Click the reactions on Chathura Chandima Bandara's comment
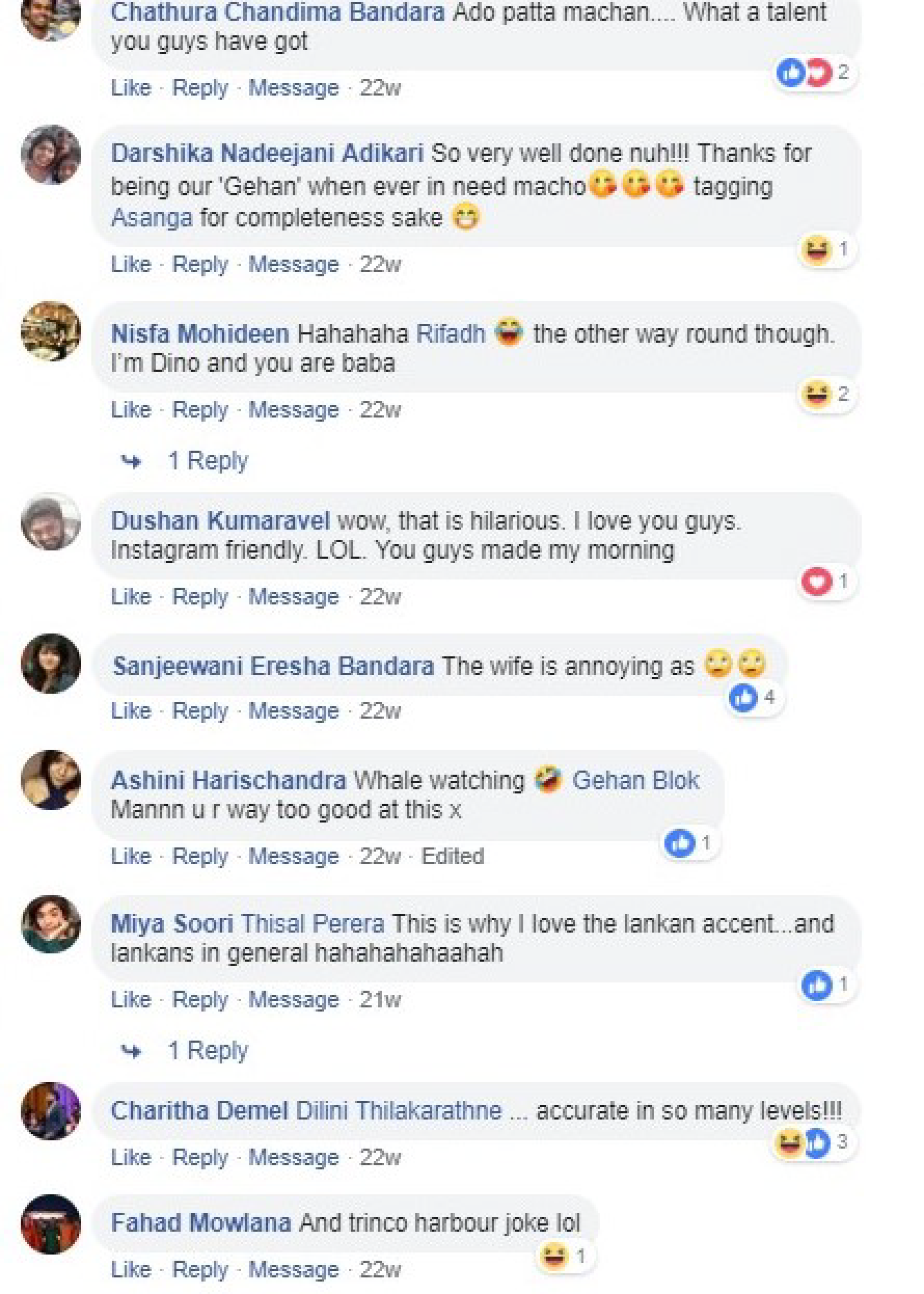Image resolution: width=924 pixels, height=1294 pixels. coord(814,73)
